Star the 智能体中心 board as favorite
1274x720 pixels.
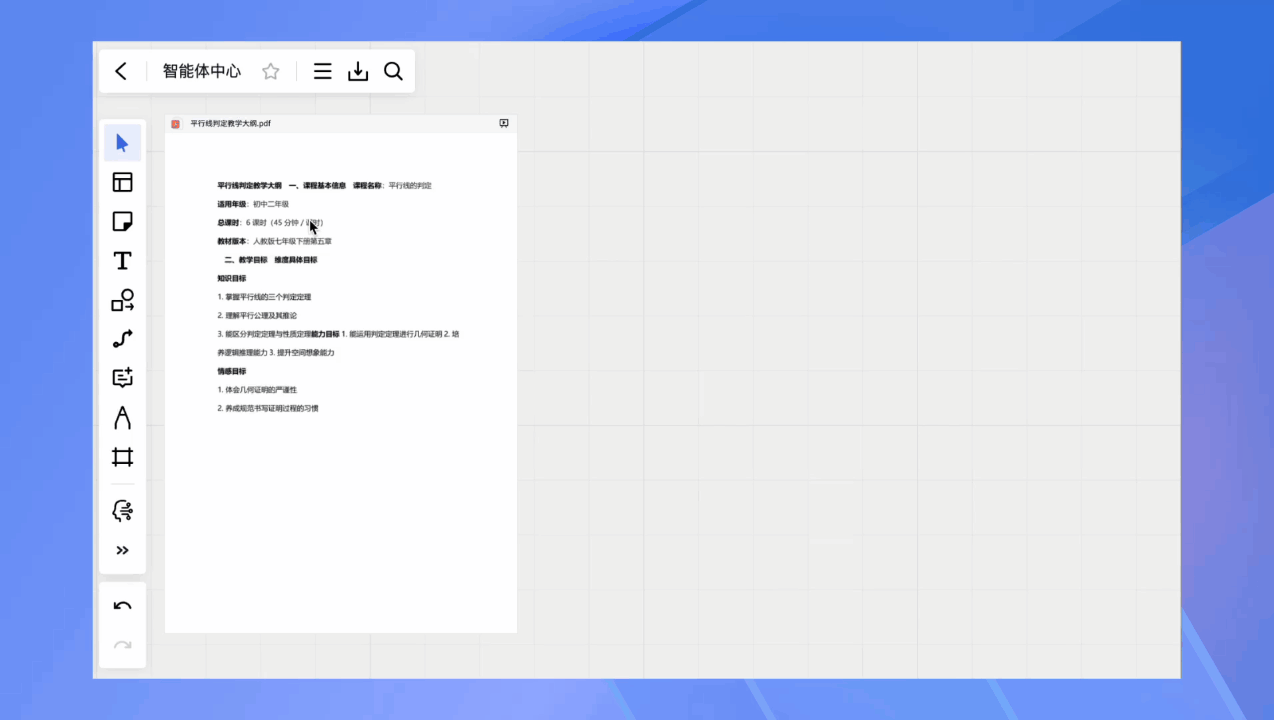click(x=270, y=71)
